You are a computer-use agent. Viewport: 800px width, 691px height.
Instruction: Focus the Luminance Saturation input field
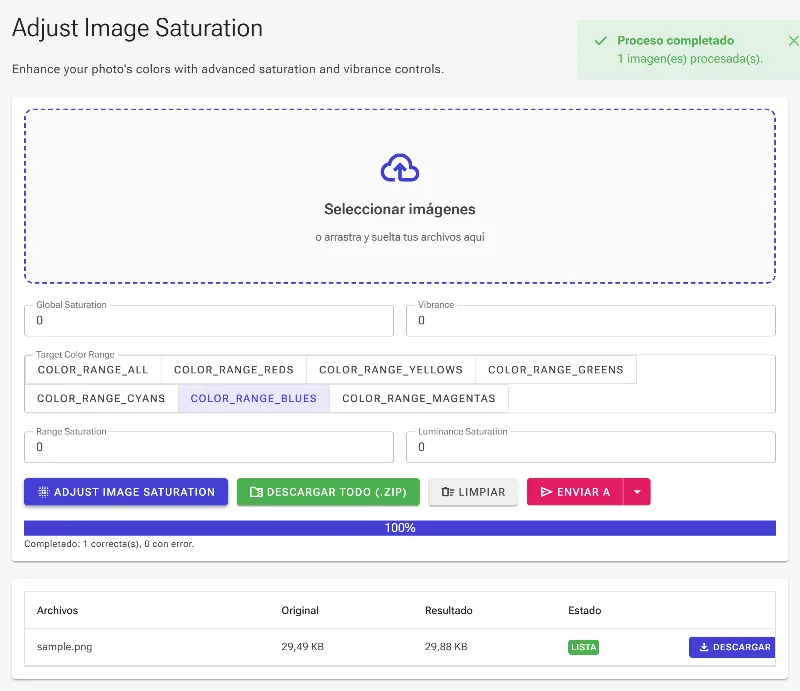coord(590,447)
